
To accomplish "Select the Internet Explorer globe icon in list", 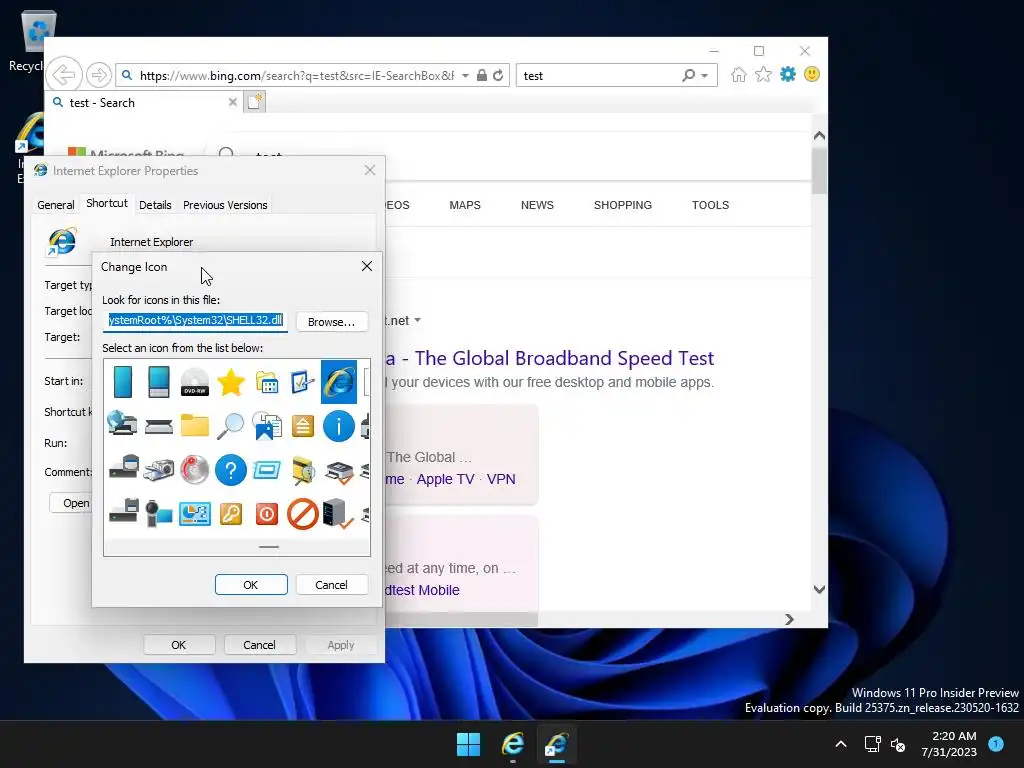I will tap(339, 382).
